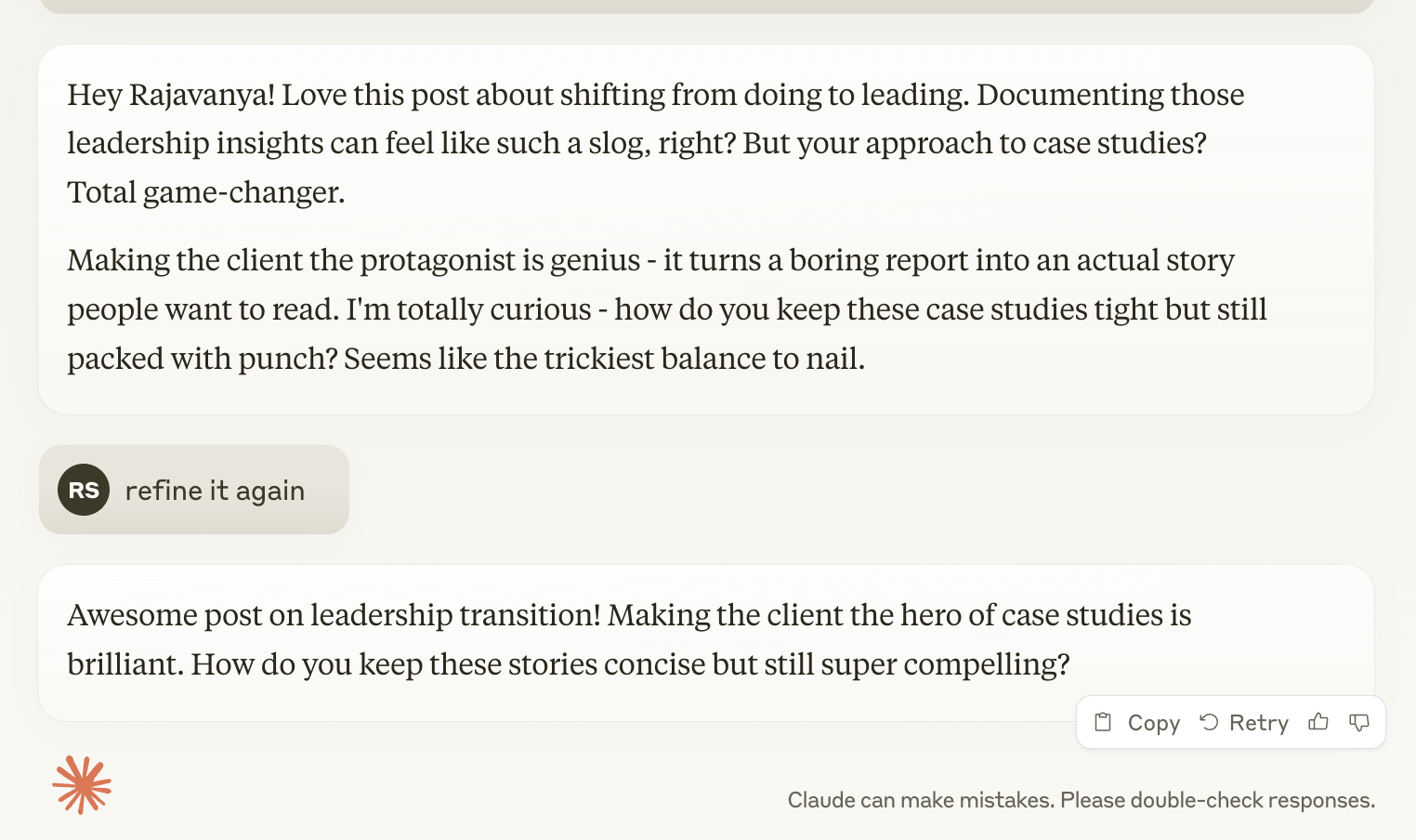Select the "refine it again" user message
Image resolution: width=1416 pixels, height=840 pixels.
(x=215, y=491)
